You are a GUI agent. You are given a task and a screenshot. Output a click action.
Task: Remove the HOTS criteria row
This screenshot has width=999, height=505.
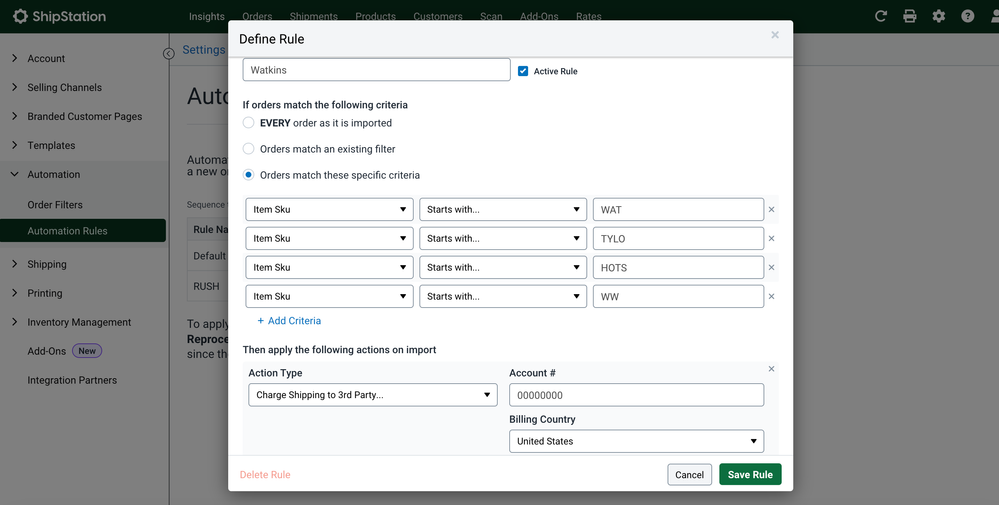[x=771, y=268]
